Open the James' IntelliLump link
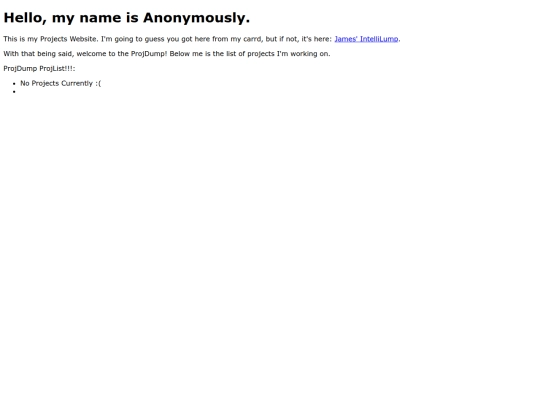This screenshot has width=540, height=405. 366,39
